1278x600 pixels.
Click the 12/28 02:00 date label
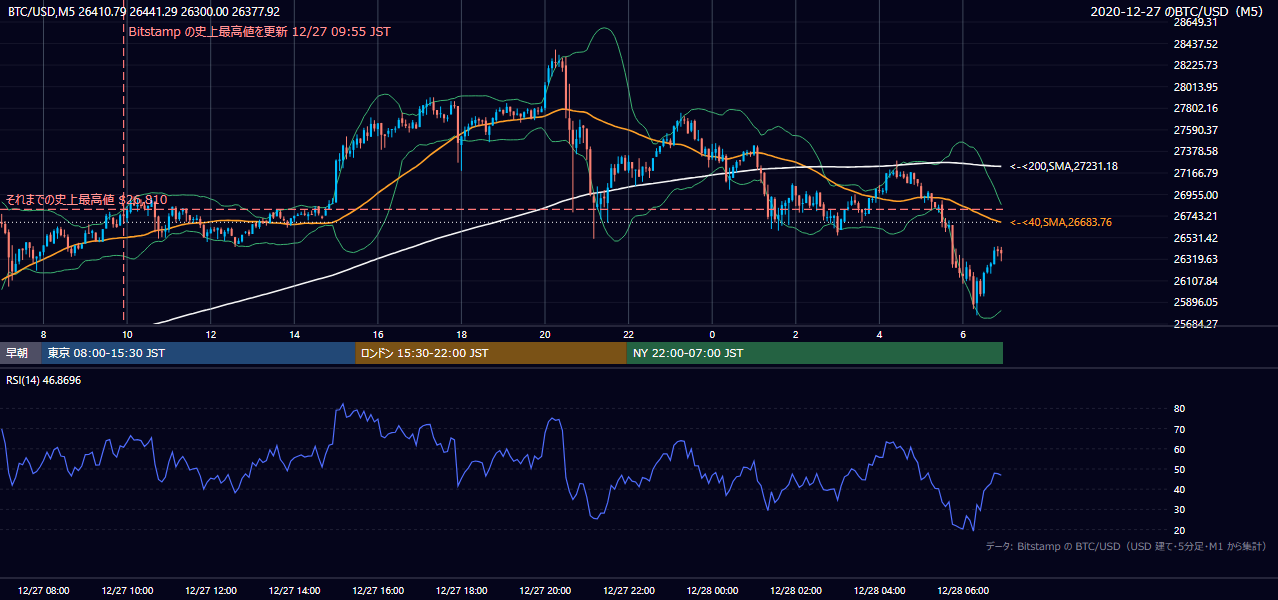click(796, 591)
